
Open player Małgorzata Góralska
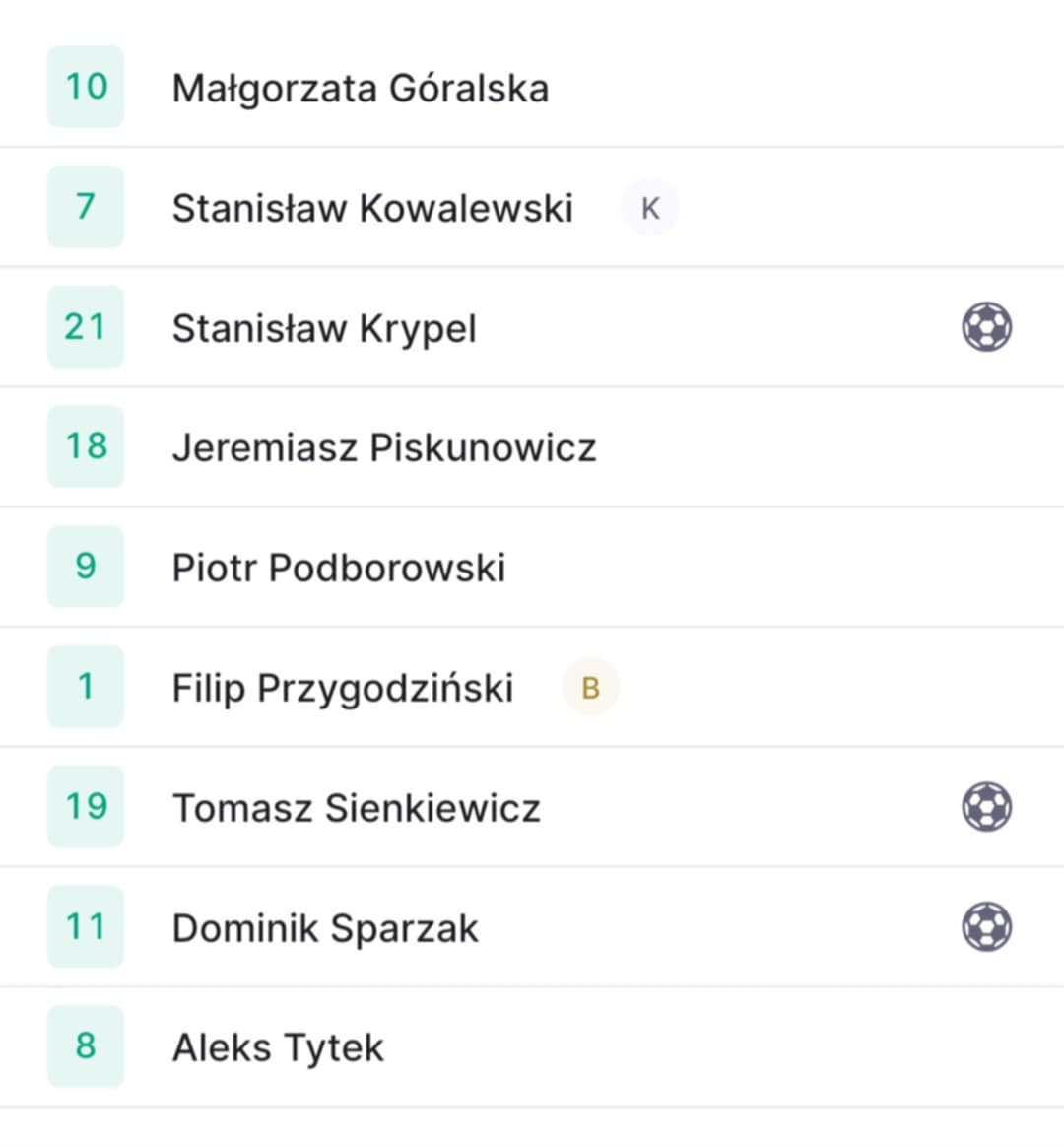click(x=361, y=88)
